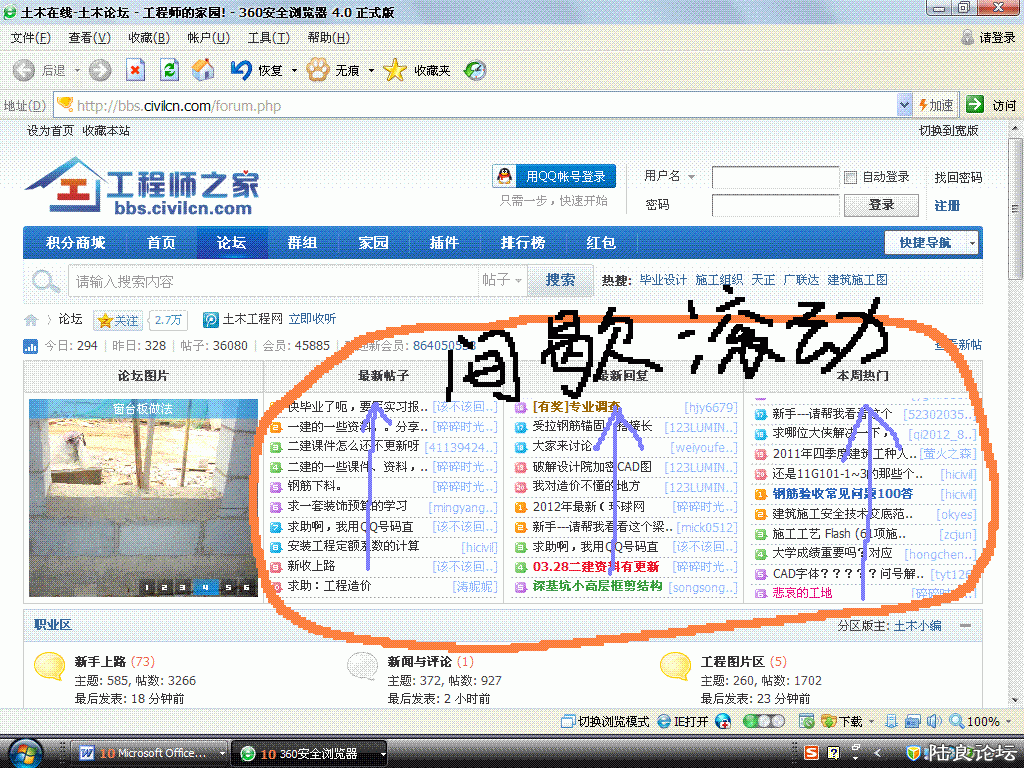The height and width of the screenshot is (768, 1024).
Task: Click the 登录 login button
Action: coord(881,205)
